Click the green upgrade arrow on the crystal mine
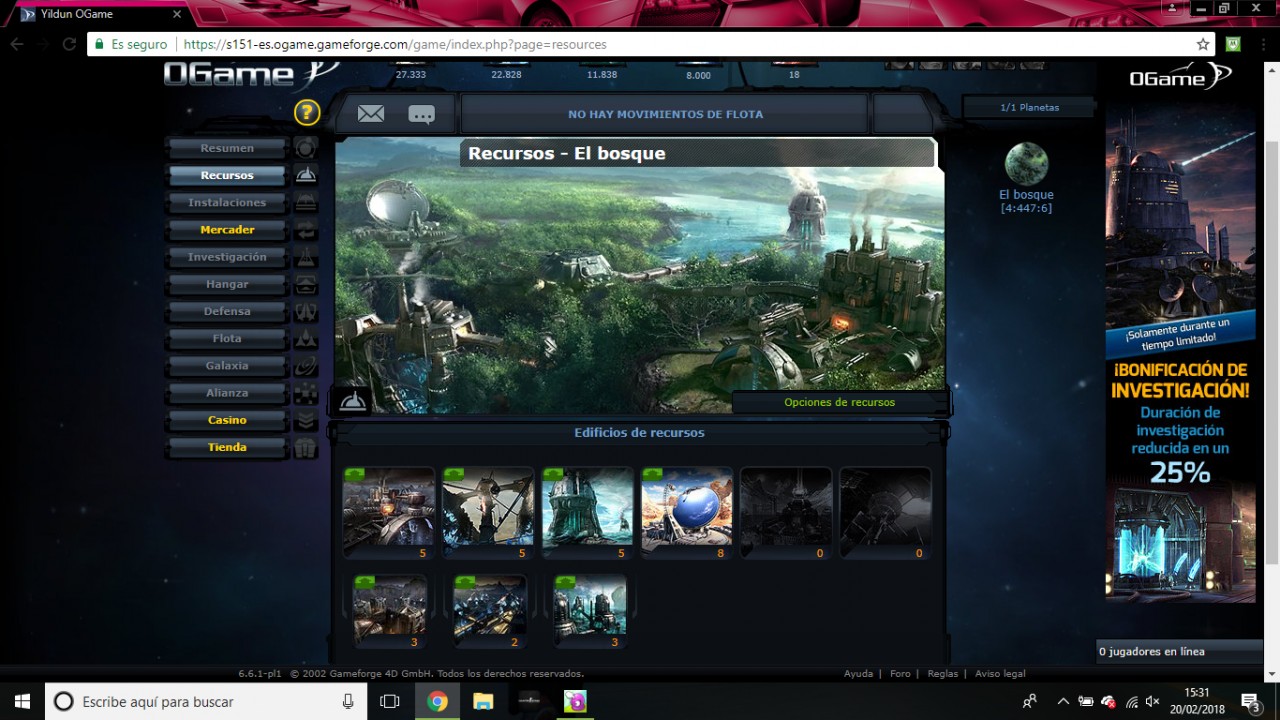 pyautogui.click(x=454, y=474)
